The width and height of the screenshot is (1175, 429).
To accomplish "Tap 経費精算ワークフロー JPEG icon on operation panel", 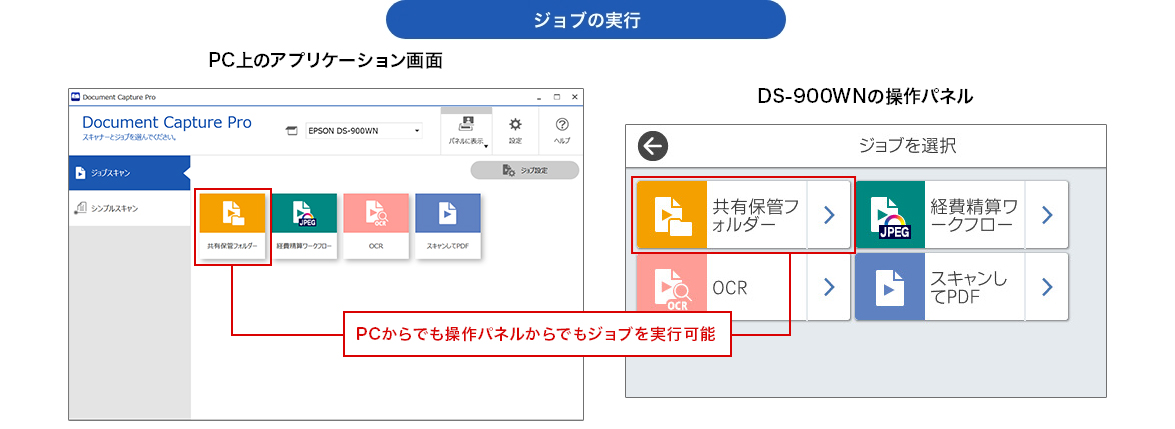I will (x=890, y=214).
